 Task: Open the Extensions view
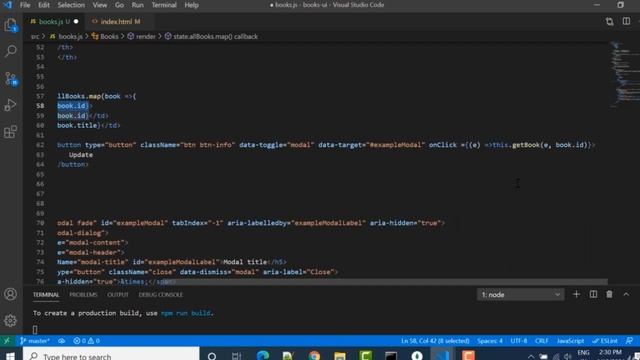tap(11, 131)
